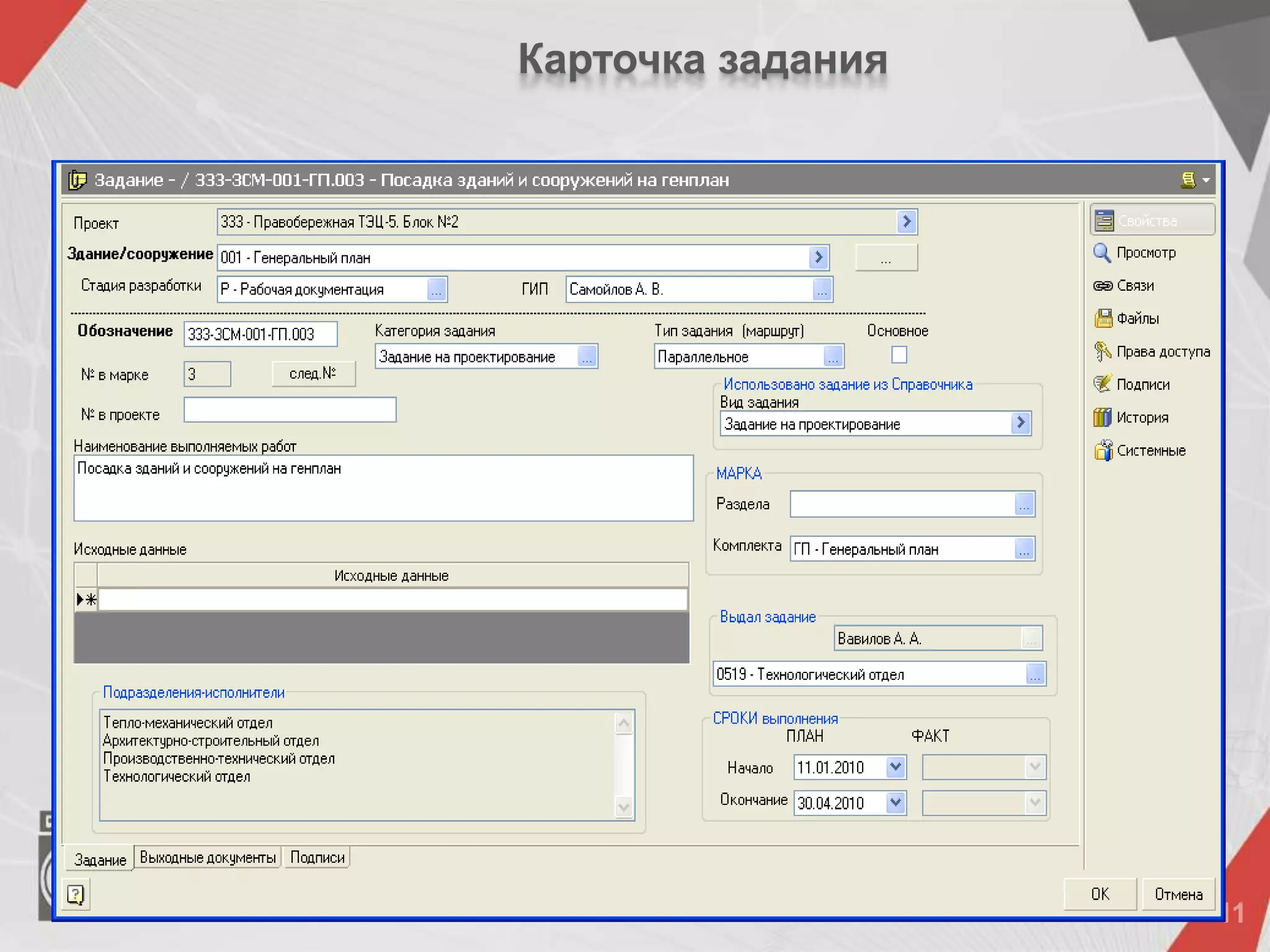Viewport: 1270px width, 952px height.
Task: Open the Проект field arrow
Action: coord(907,221)
